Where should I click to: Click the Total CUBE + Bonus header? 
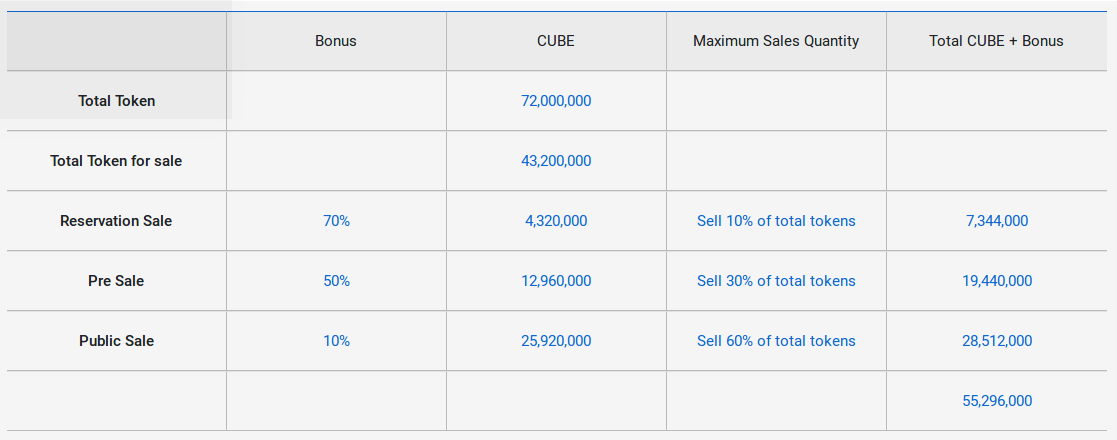pos(996,41)
